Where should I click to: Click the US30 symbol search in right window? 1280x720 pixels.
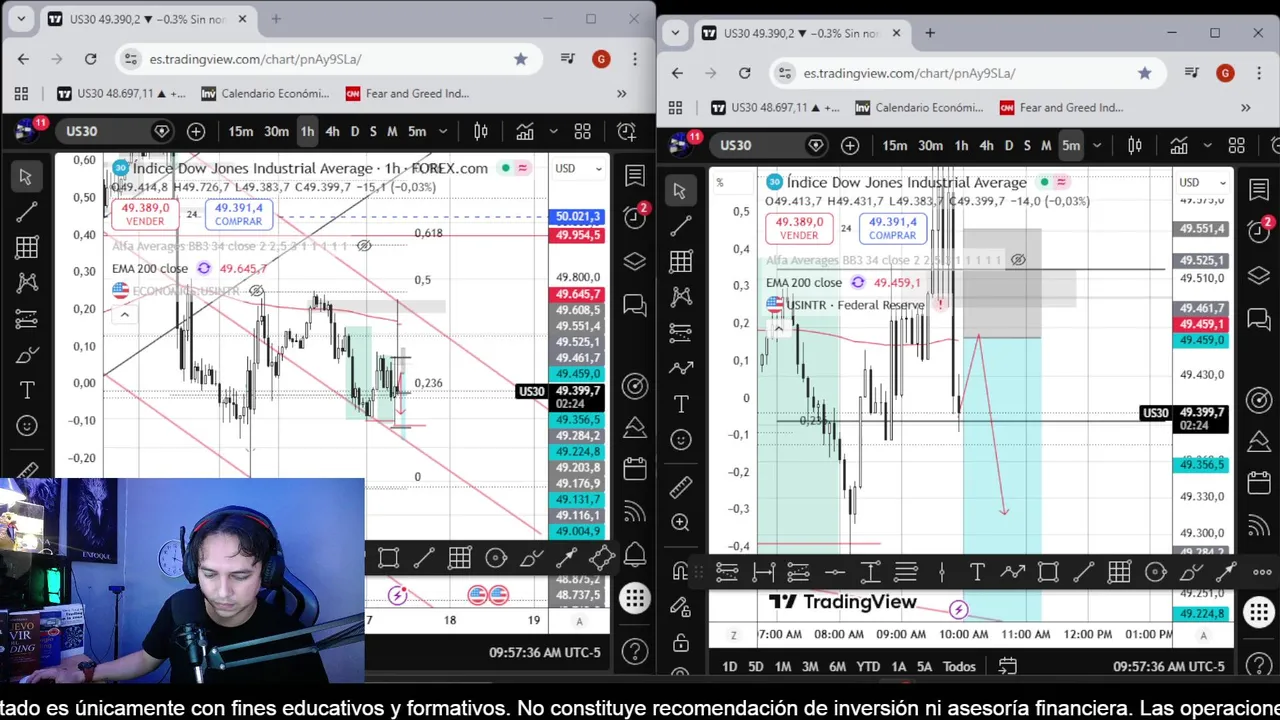(x=766, y=145)
